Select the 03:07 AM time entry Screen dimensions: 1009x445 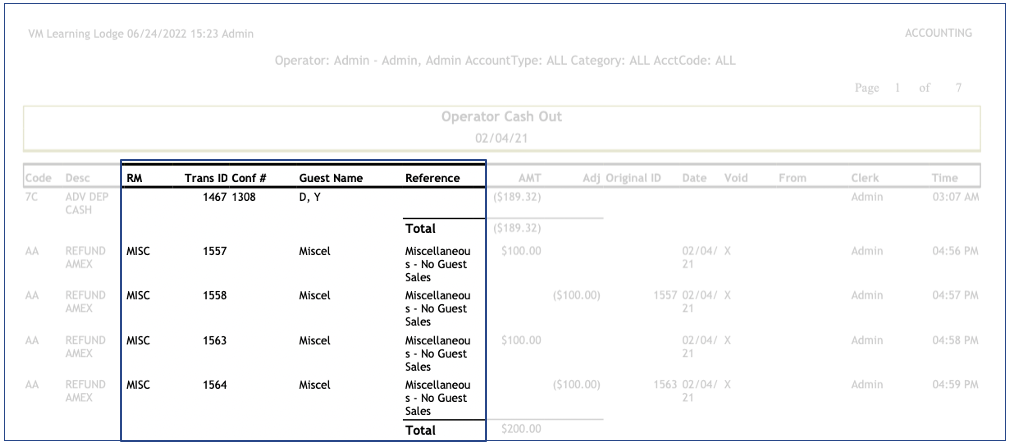(x=954, y=197)
